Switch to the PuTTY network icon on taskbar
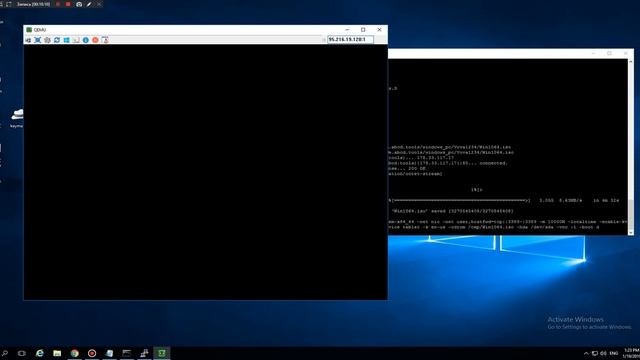 (x=144, y=353)
